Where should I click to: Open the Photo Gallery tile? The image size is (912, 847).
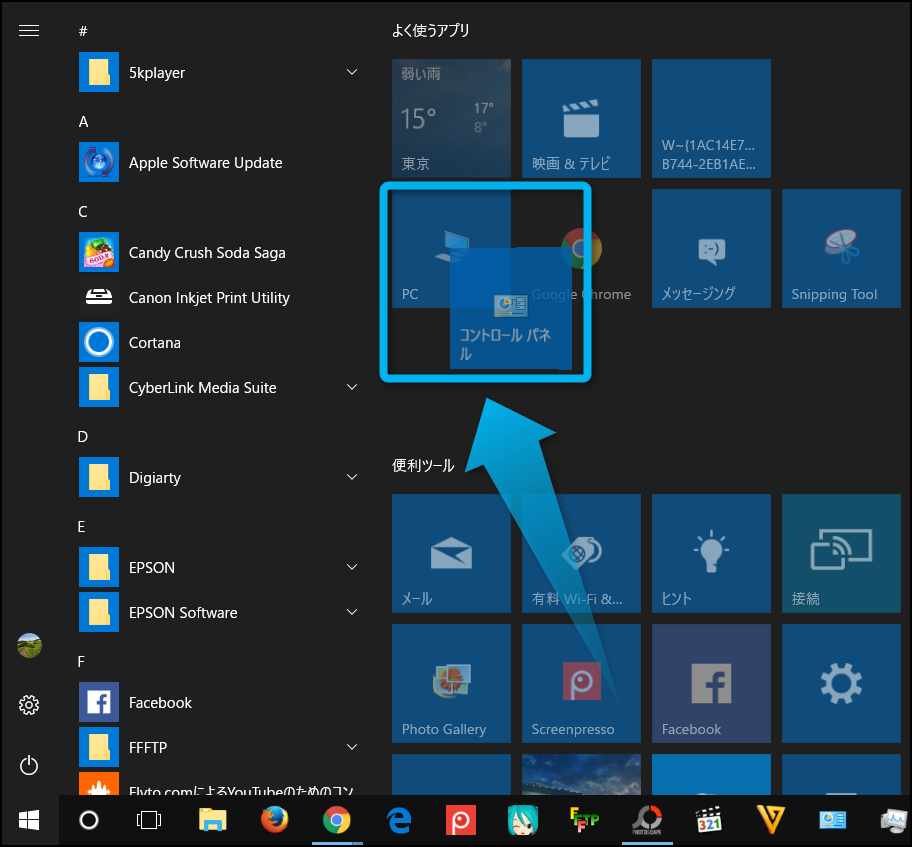click(451, 684)
